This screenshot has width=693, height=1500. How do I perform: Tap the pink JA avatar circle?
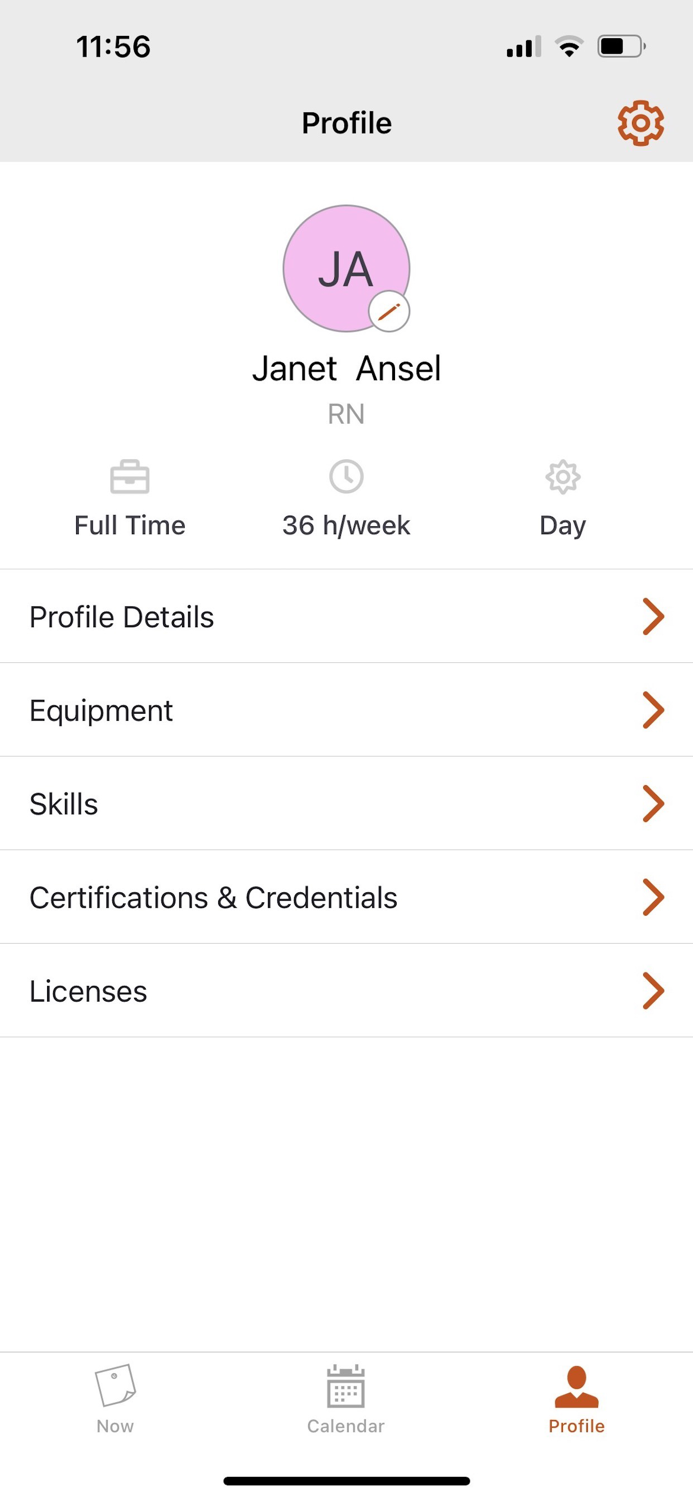[346, 268]
